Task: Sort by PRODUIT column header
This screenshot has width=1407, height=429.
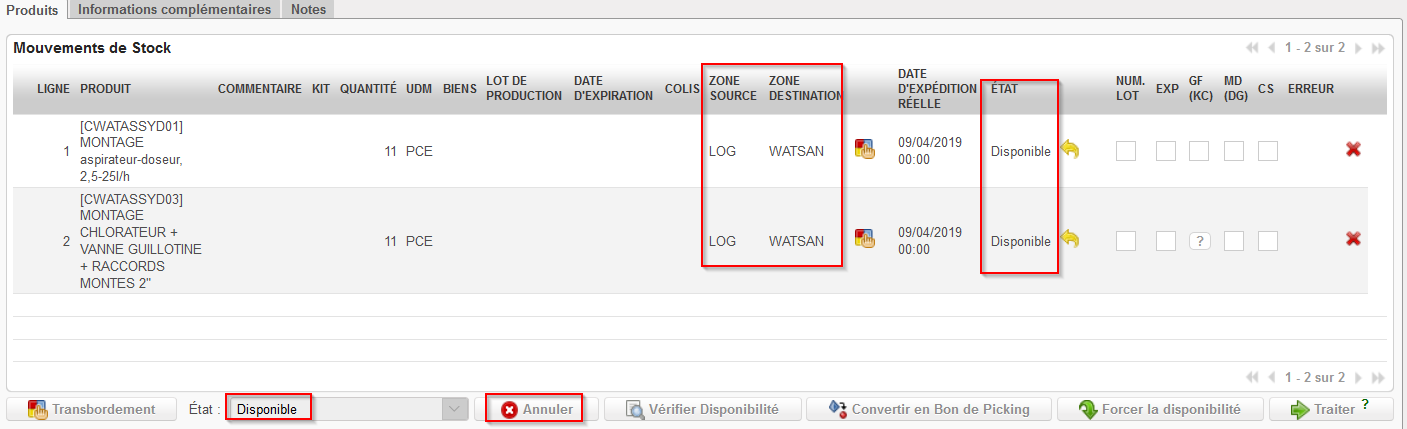Action: [105, 89]
